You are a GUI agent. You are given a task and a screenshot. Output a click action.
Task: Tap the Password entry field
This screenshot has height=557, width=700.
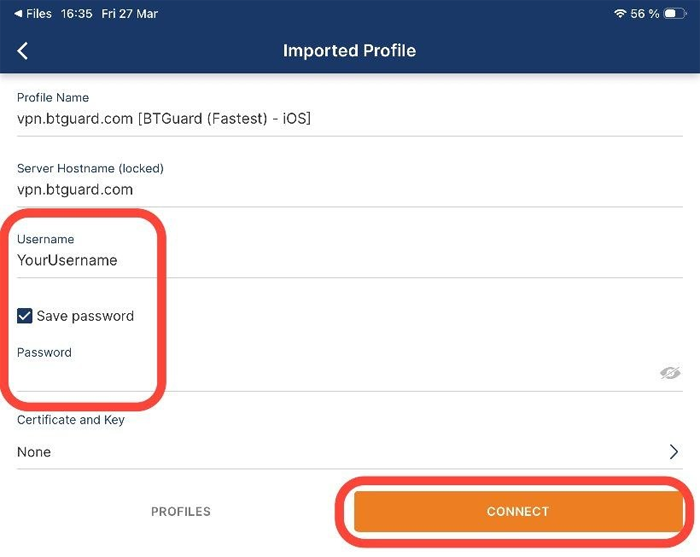[330, 374]
